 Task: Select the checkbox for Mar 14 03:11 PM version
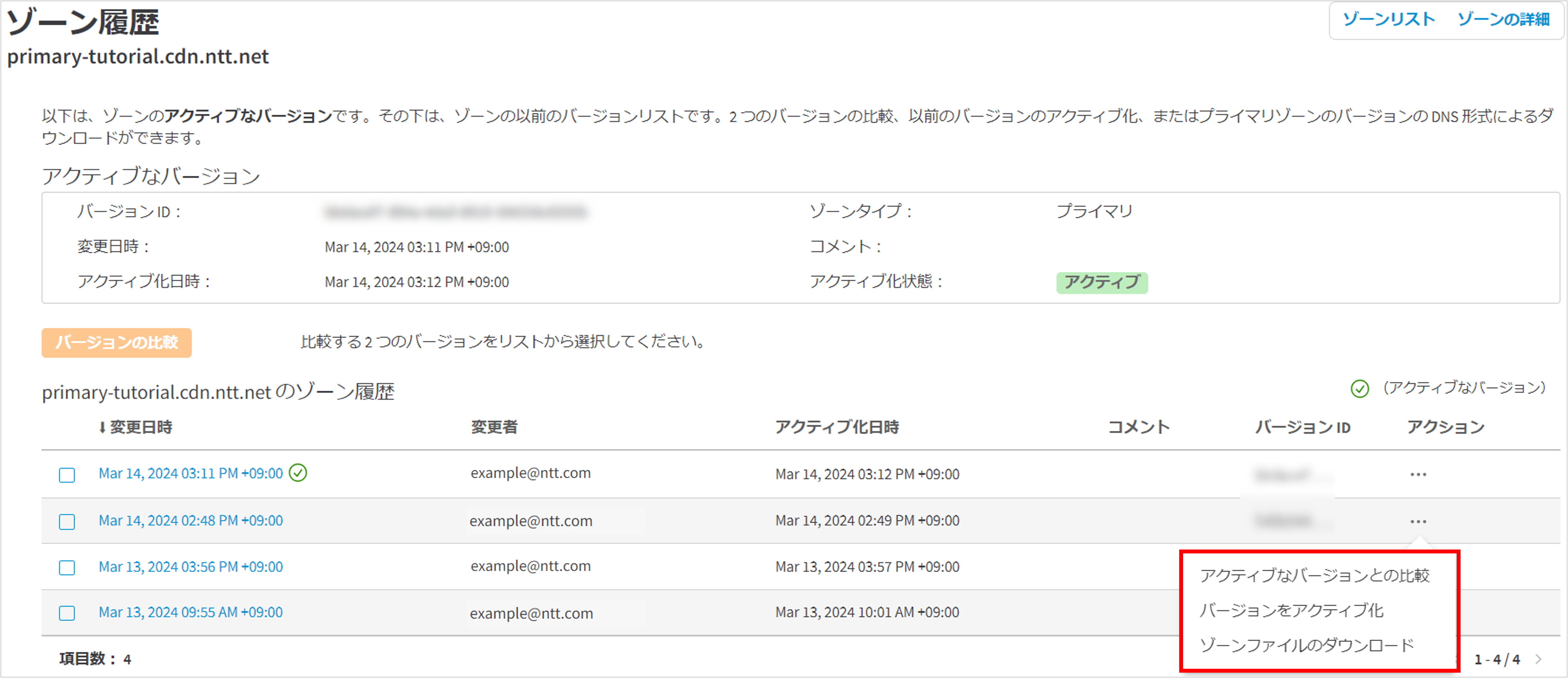pos(67,474)
